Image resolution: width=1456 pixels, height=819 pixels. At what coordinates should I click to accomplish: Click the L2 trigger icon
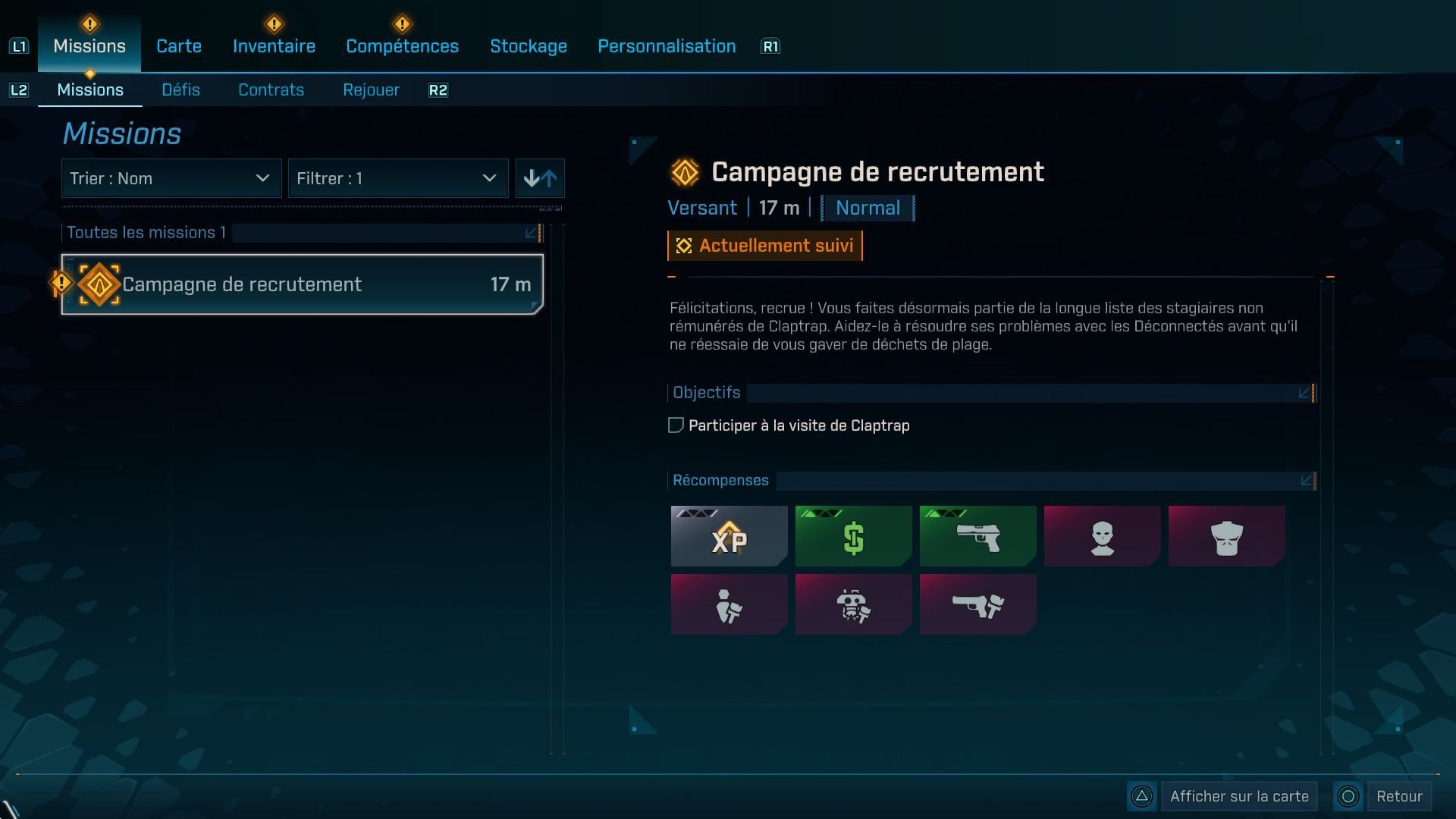pyautogui.click(x=19, y=90)
